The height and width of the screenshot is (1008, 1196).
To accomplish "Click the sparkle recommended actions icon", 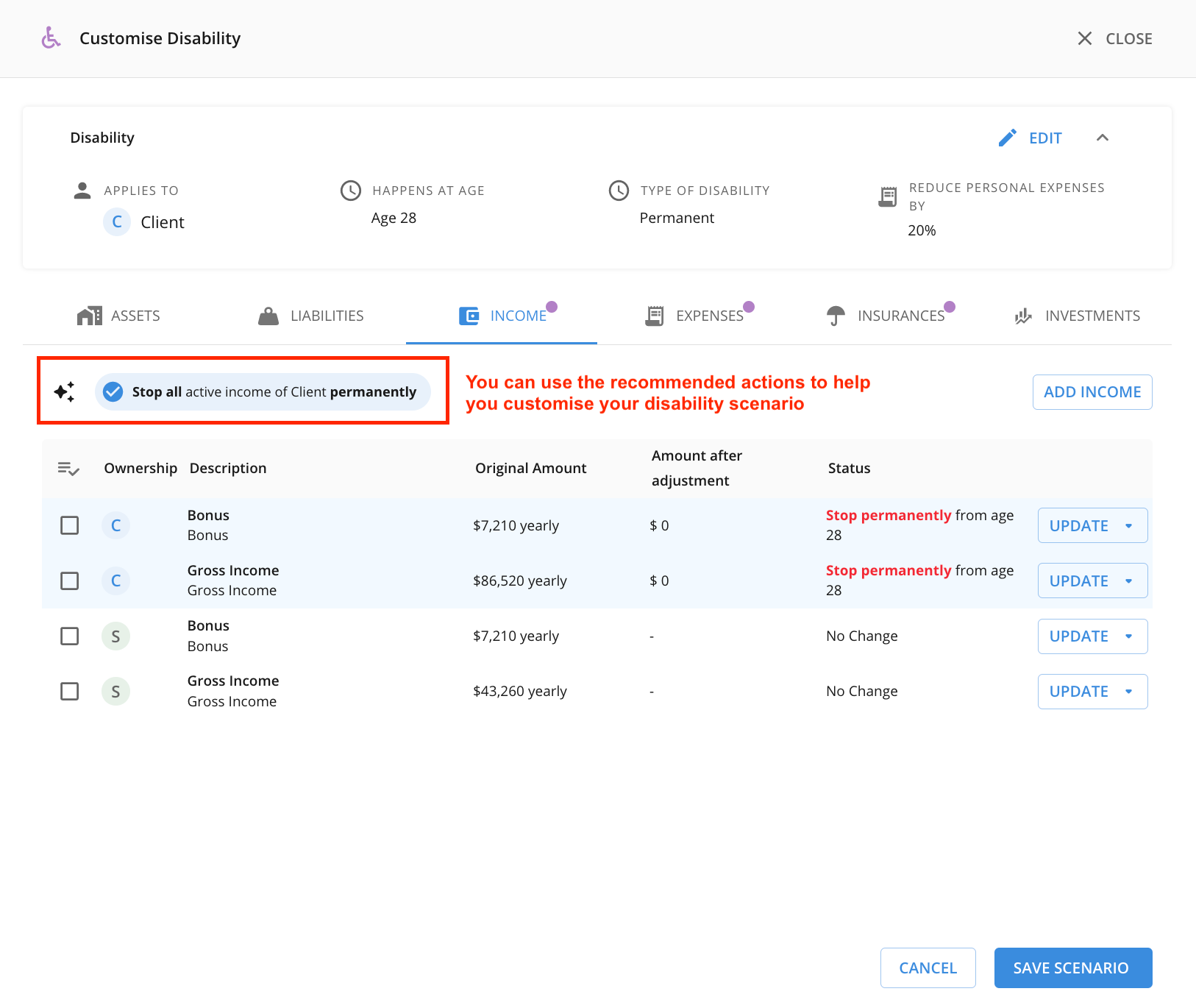I will [x=65, y=391].
